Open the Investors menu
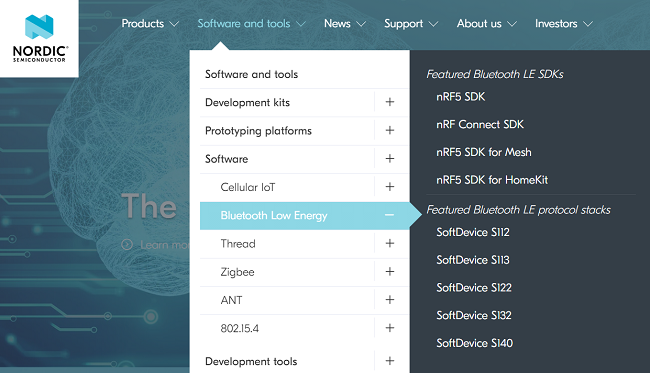The width and height of the screenshot is (650, 373). coord(556,24)
